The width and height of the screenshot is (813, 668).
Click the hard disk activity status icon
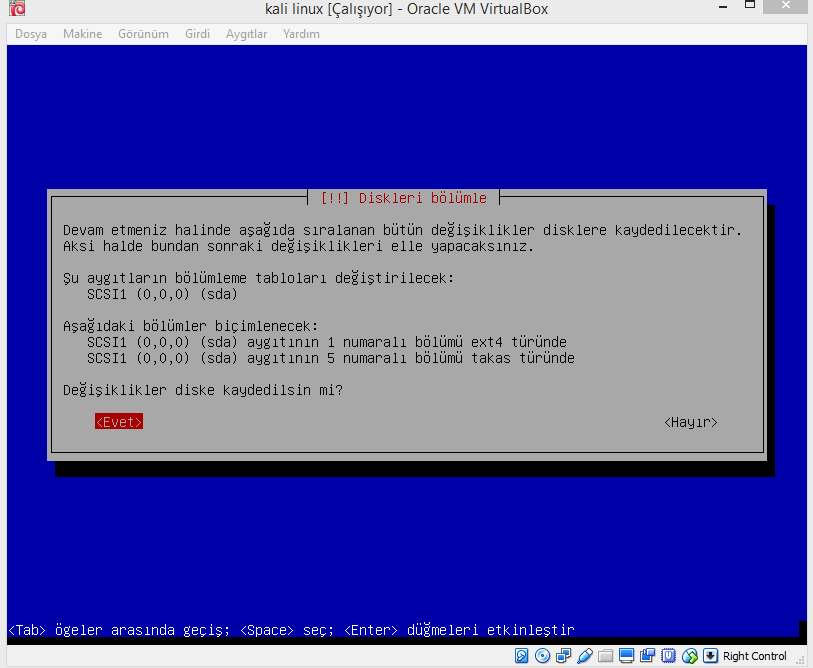pyautogui.click(x=522, y=656)
